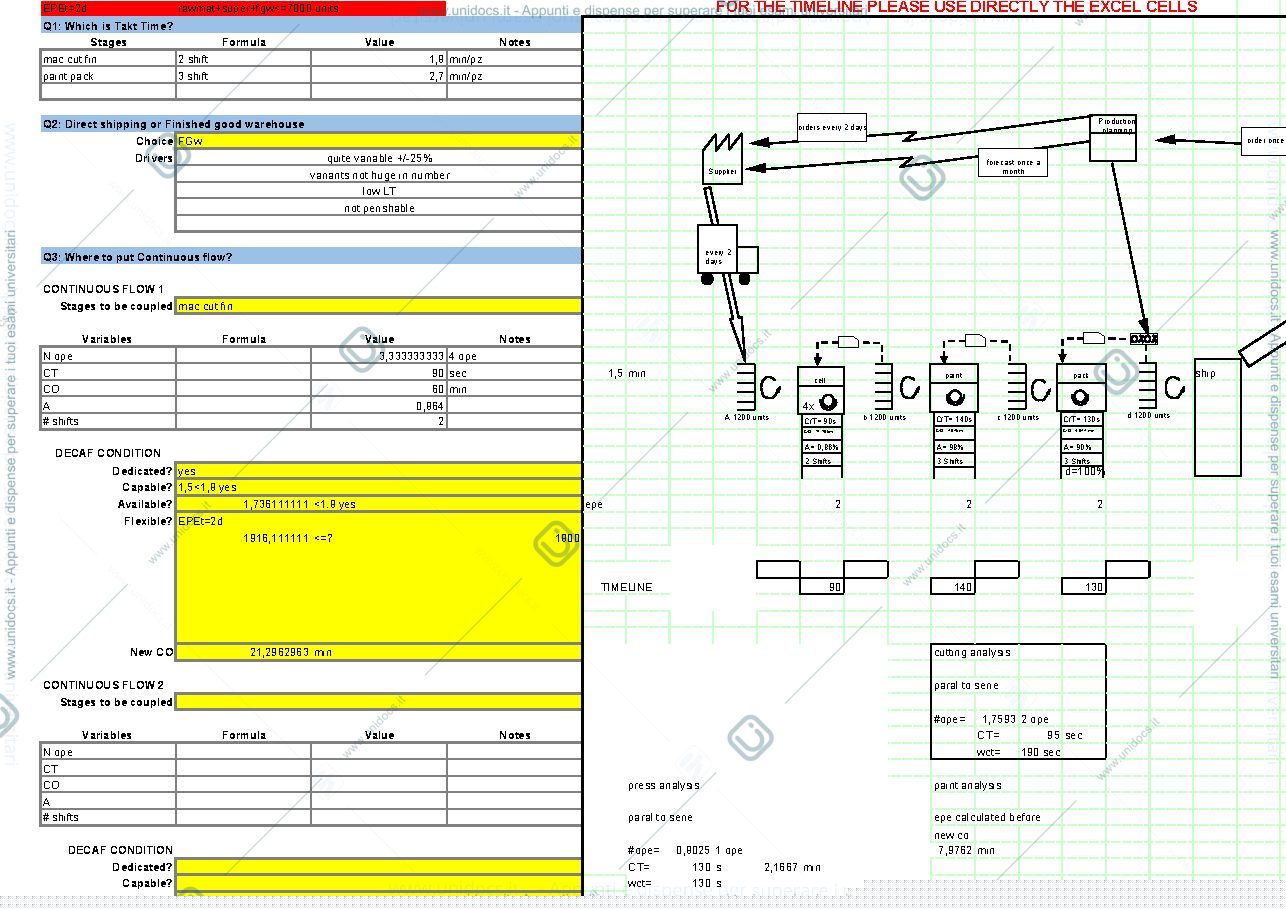Click the timeline cell containing 140

coord(953,587)
